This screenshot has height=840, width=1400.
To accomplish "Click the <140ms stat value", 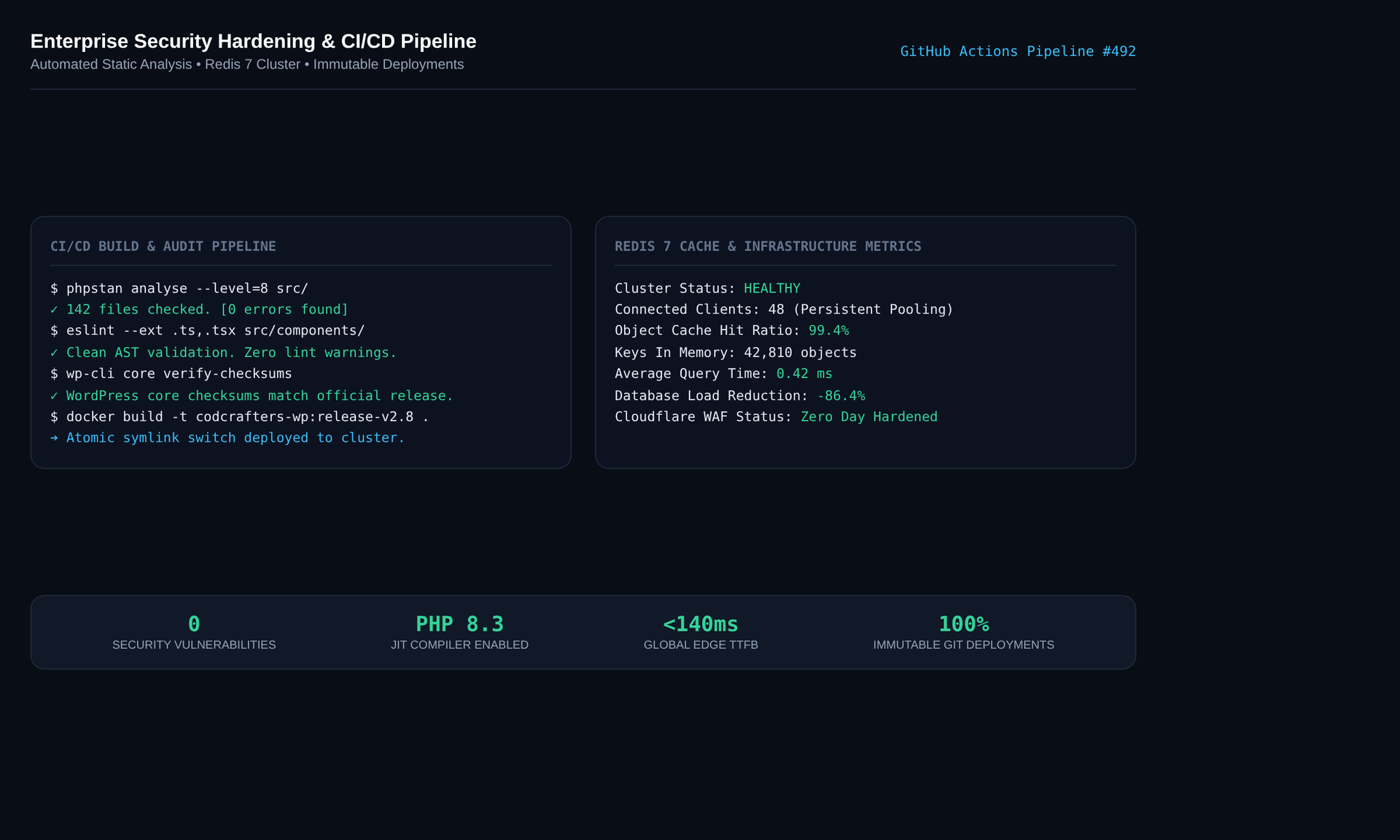I will coord(701,624).
